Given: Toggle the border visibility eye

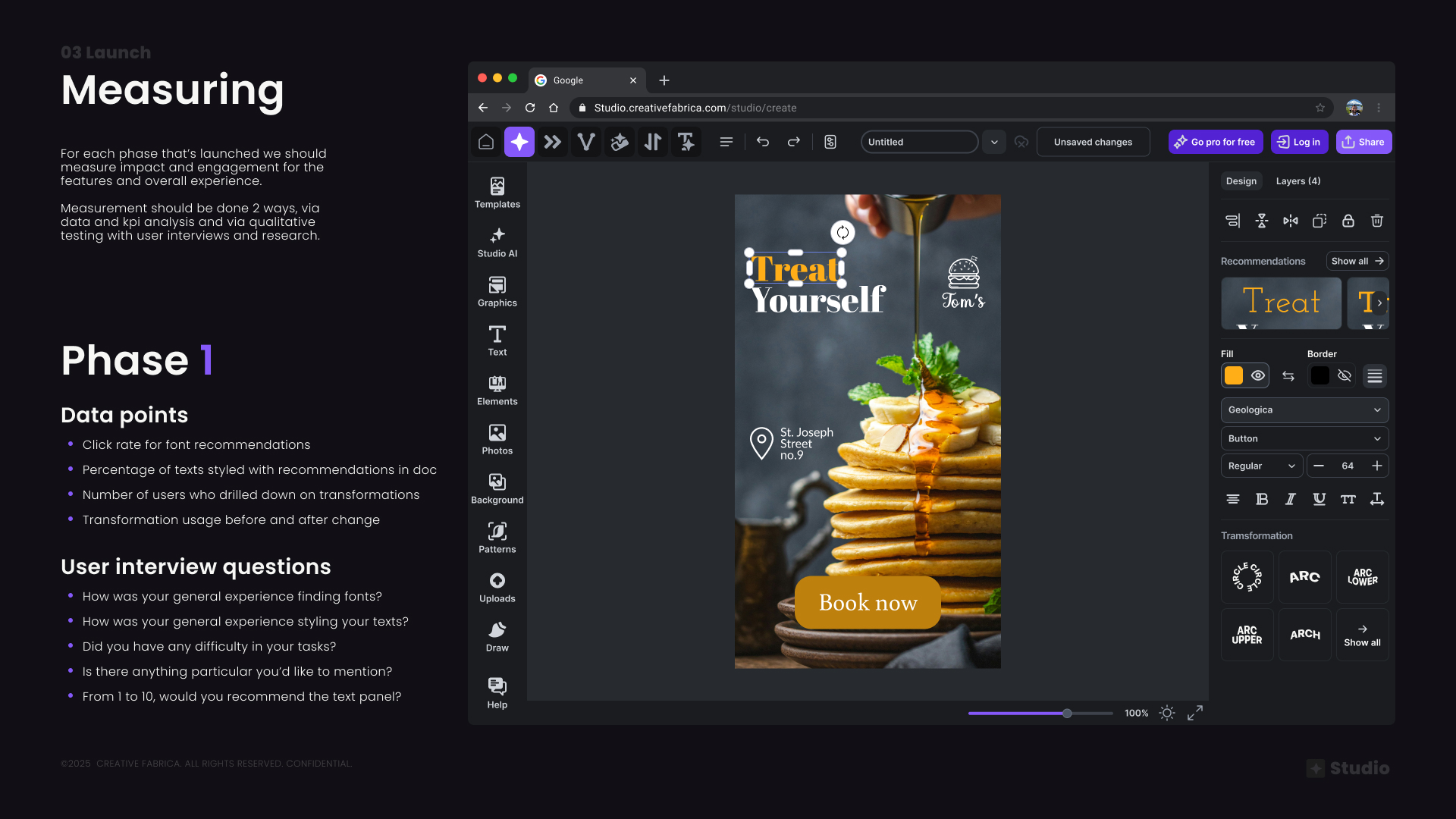Looking at the screenshot, I should click(1345, 375).
